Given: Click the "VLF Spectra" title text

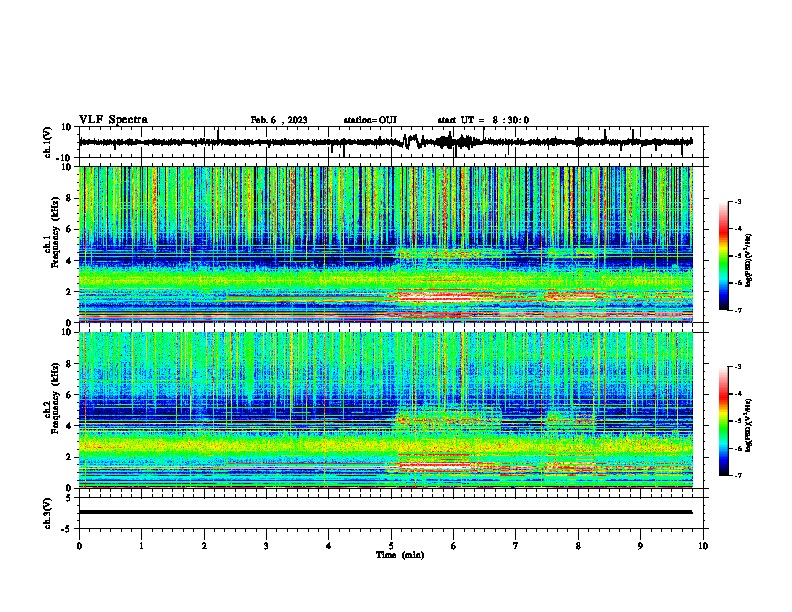Looking at the screenshot, I should click(x=113, y=120).
